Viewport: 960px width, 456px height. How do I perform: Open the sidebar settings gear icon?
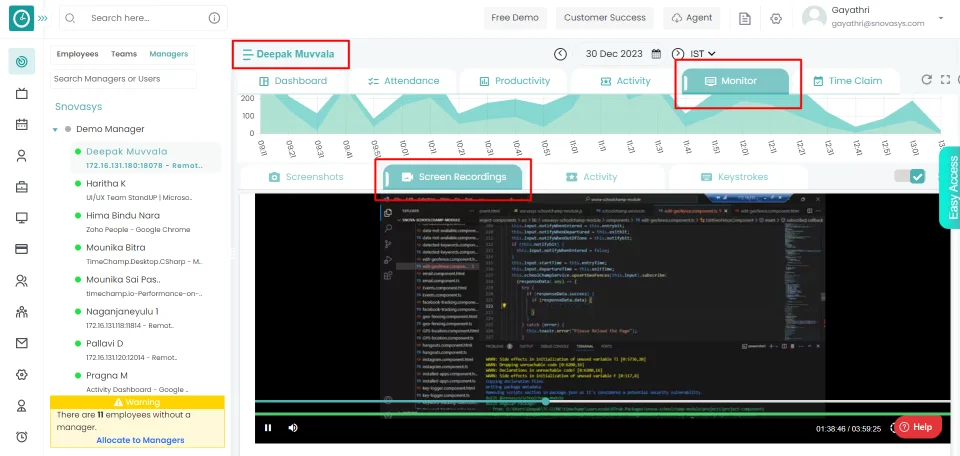(21, 375)
